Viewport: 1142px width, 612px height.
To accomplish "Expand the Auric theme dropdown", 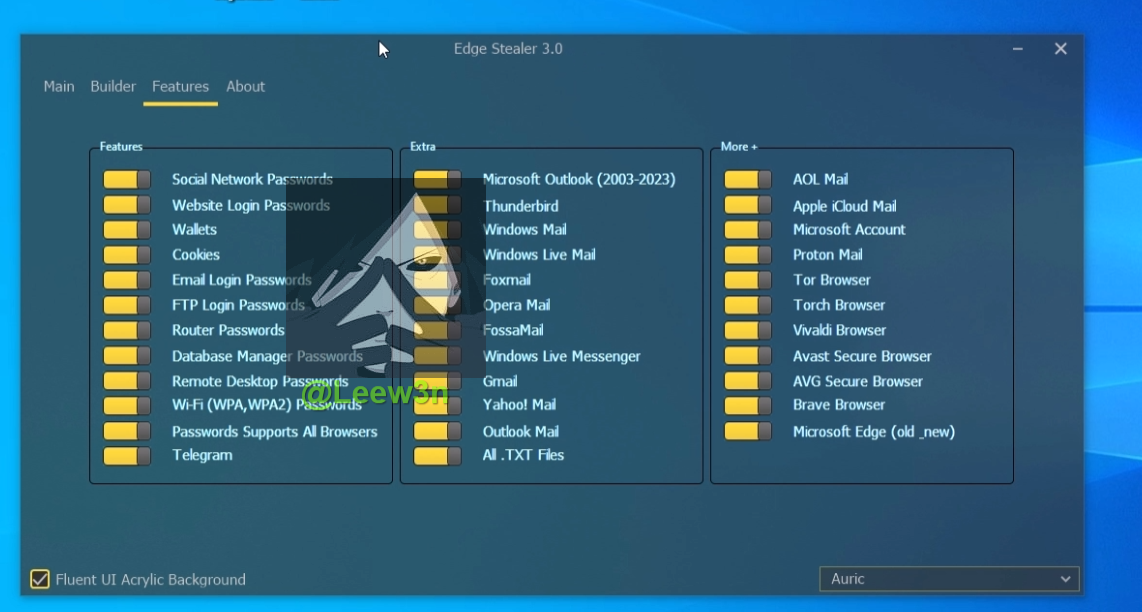I will pyautogui.click(x=948, y=579).
